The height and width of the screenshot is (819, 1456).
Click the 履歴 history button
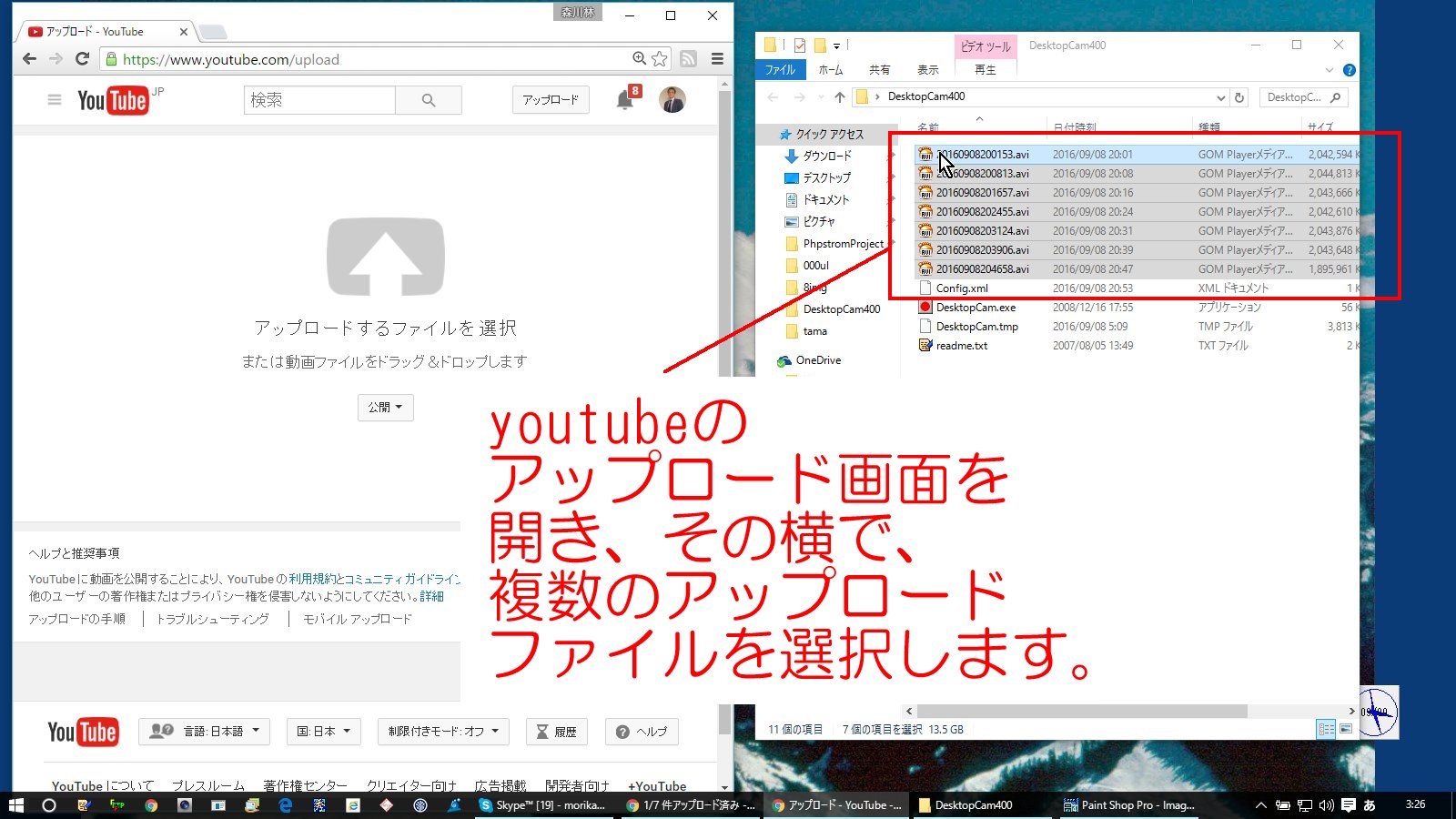(557, 732)
